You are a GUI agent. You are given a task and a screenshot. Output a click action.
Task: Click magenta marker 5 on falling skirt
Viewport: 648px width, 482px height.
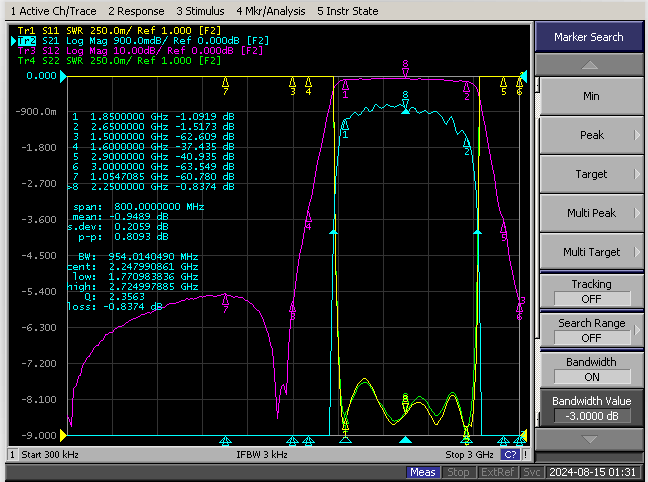pos(503,231)
